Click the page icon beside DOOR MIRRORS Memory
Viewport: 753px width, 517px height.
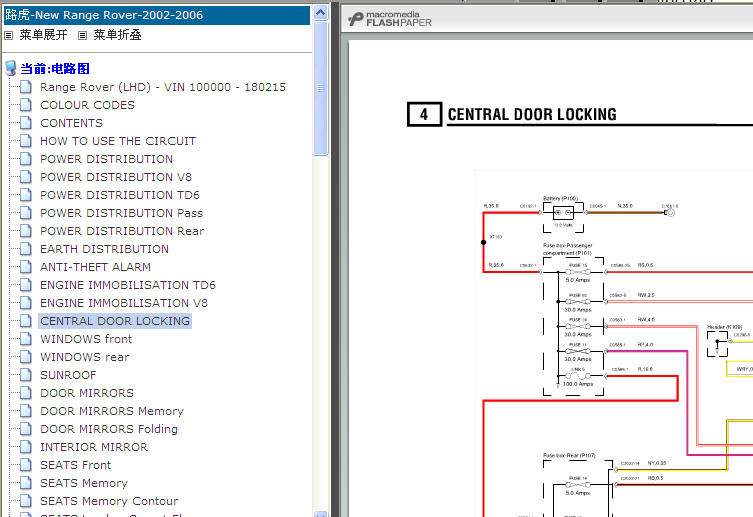26,411
